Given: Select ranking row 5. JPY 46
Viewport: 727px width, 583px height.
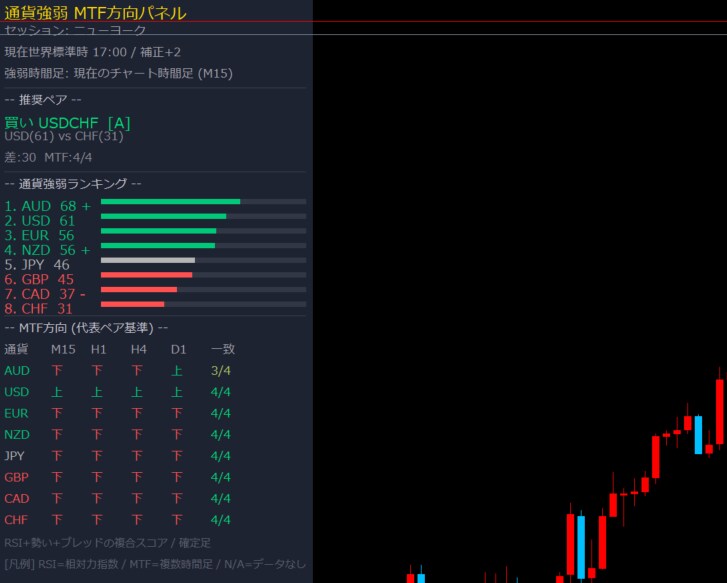Looking at the screenshot, I should tap(37, 265).
